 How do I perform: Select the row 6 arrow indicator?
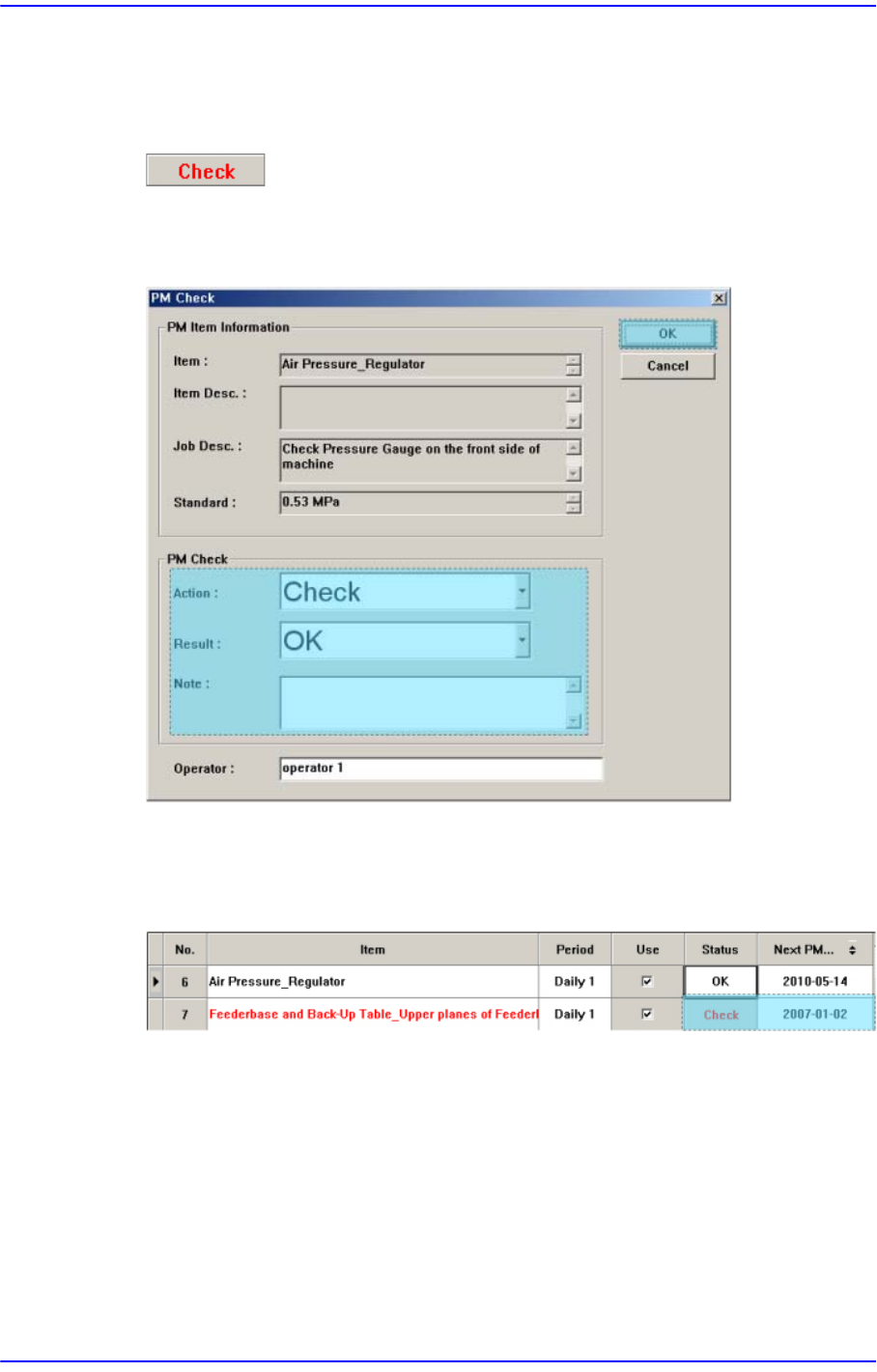156,982
